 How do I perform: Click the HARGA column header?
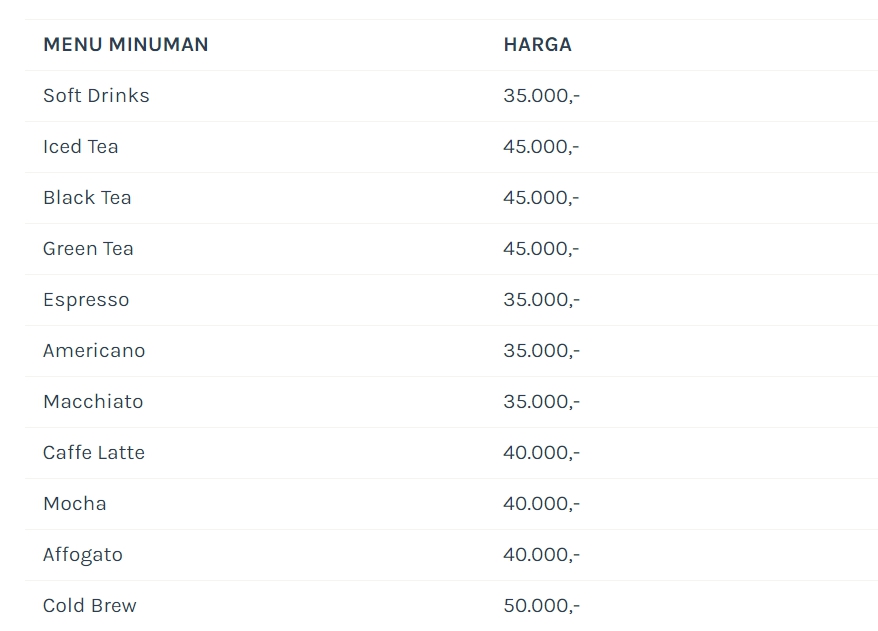tap(538, 45)
